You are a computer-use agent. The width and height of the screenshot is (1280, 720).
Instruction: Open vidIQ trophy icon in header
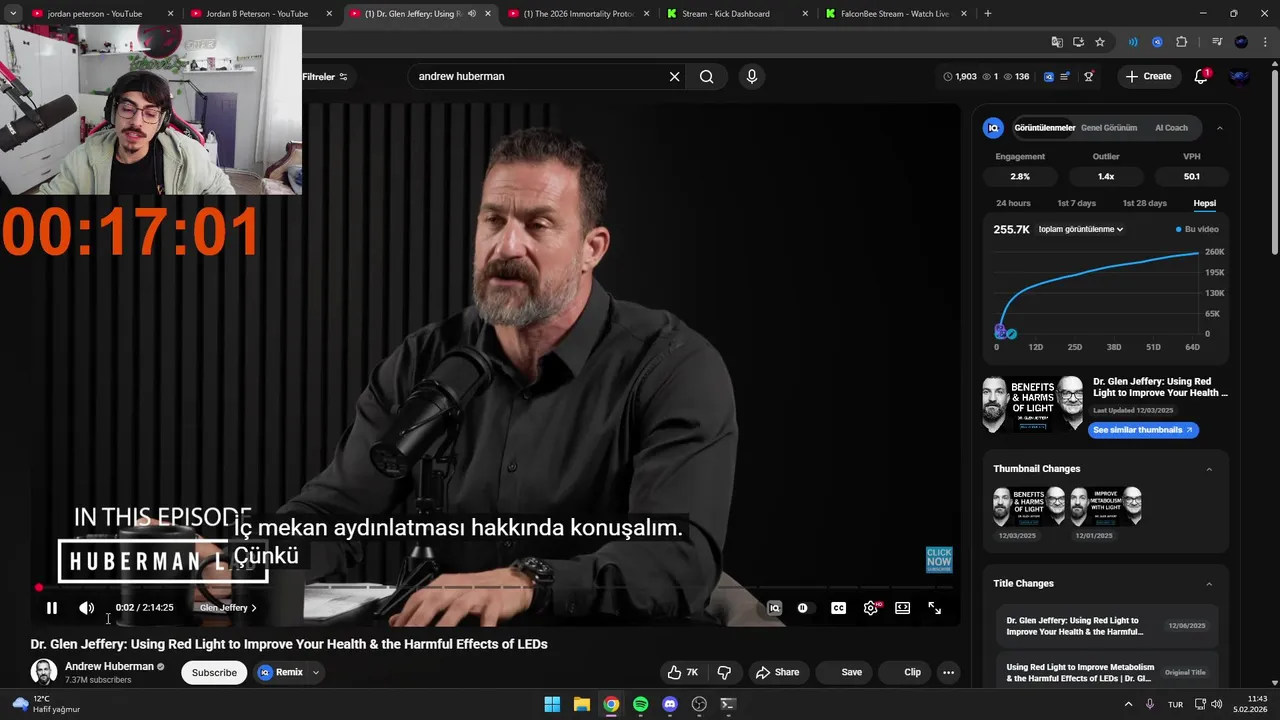point(1089,76)
